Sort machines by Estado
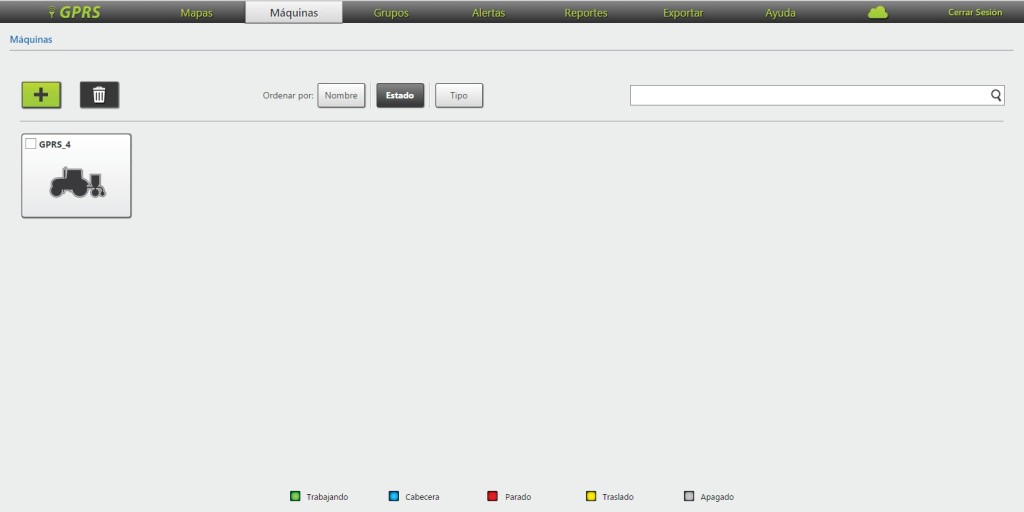Viewport: 1024px width, 512px height. click(400, 96)
